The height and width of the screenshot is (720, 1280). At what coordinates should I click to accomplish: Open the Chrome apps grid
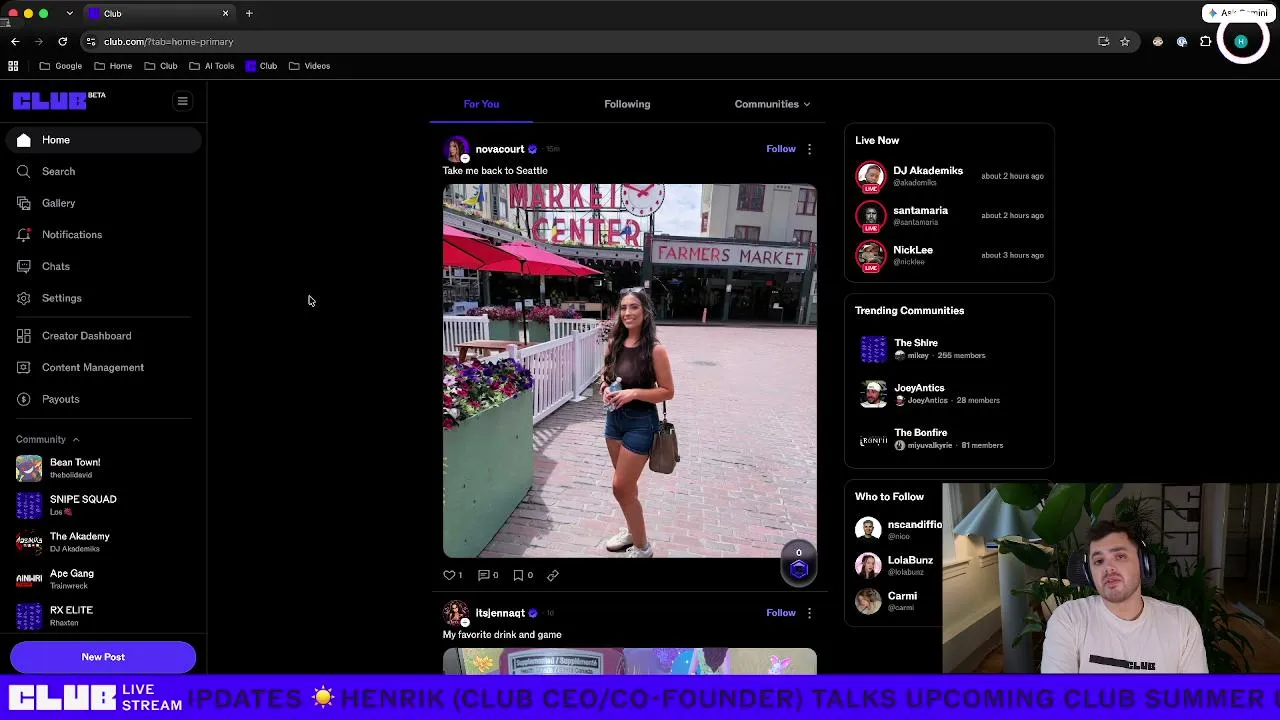pos(13,66)
